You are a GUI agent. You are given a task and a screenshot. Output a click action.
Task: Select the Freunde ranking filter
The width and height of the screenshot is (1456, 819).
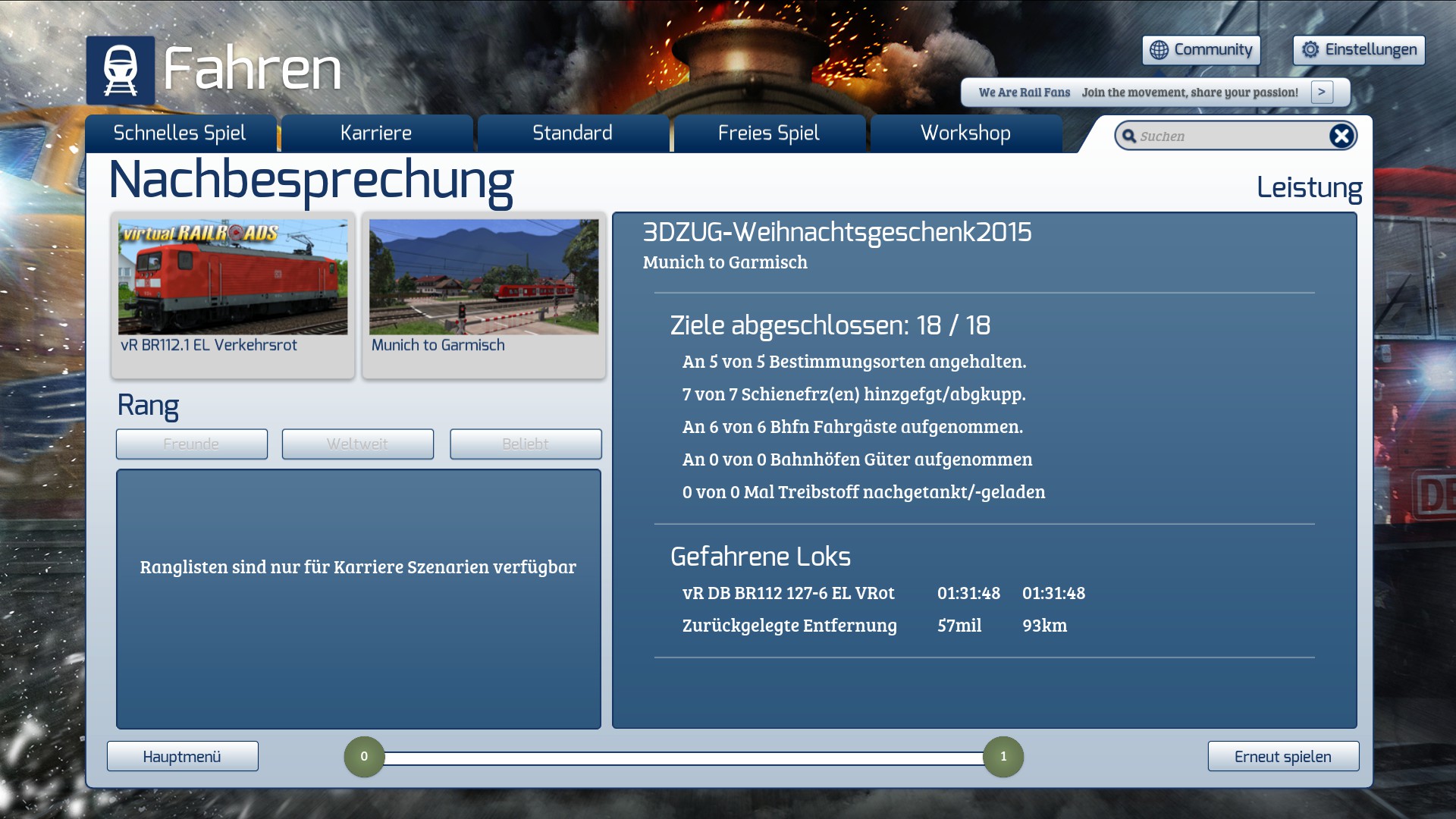click(191, 444)
